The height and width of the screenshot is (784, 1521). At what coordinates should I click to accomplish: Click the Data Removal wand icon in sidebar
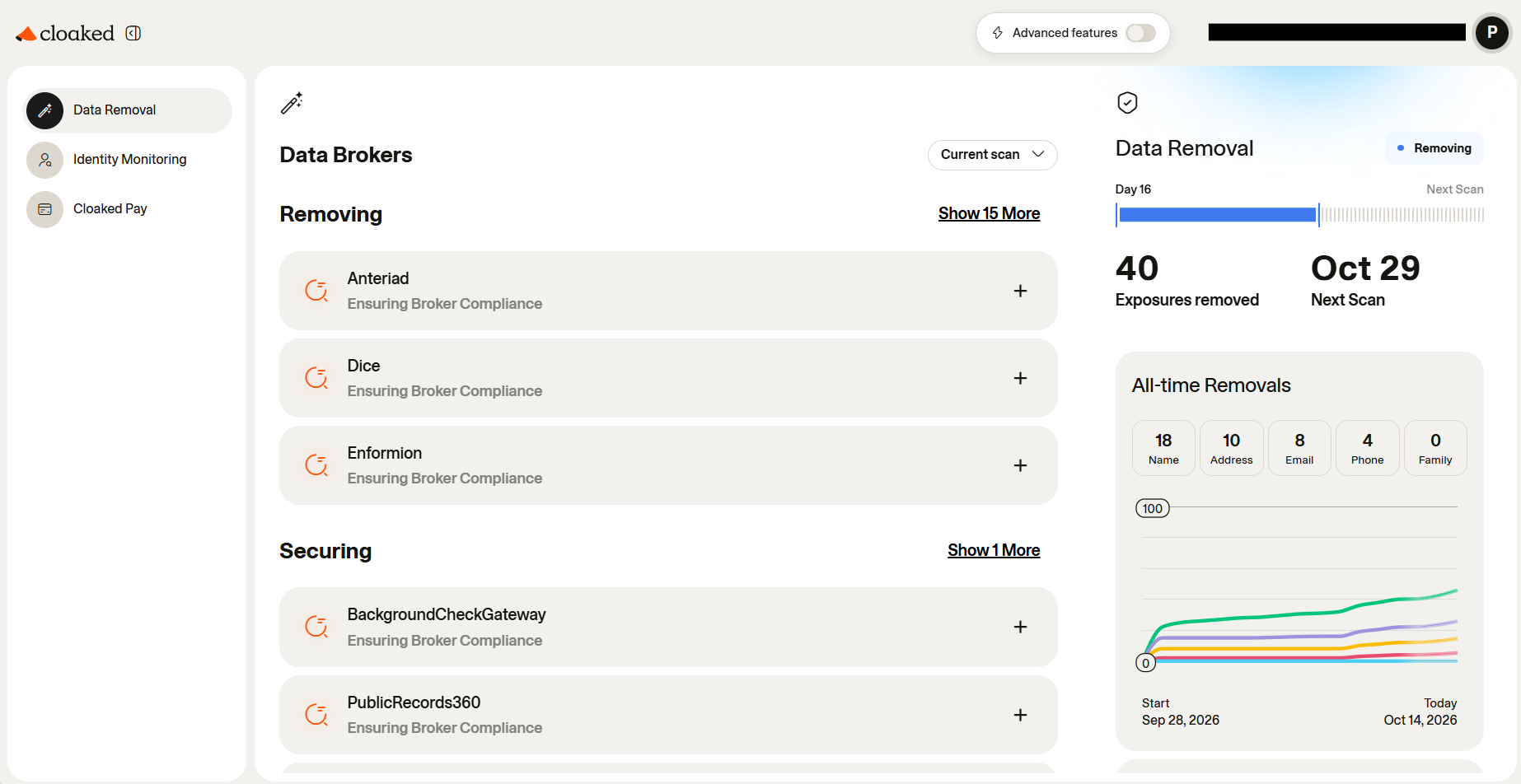click(44, 110)
